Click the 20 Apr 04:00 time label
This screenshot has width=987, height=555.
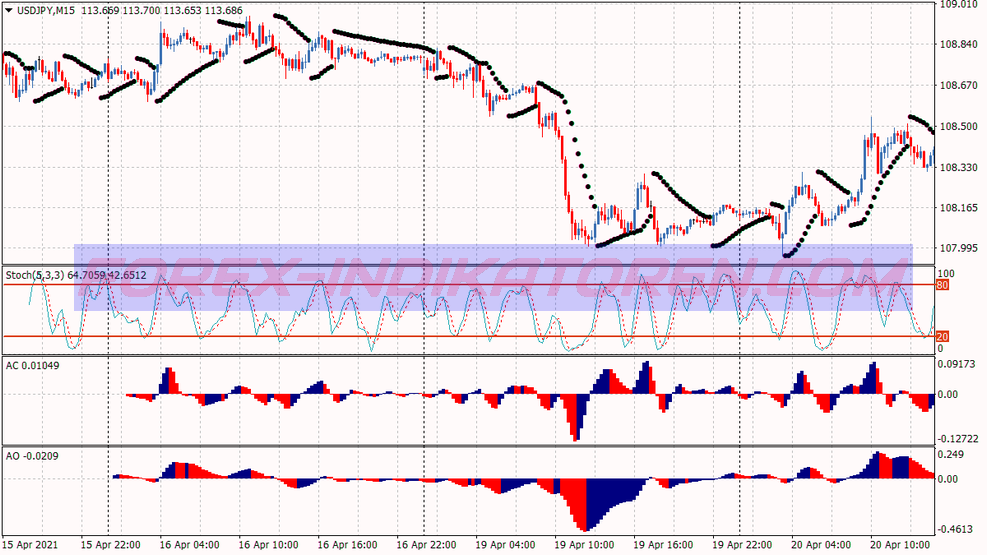point(819,546)
